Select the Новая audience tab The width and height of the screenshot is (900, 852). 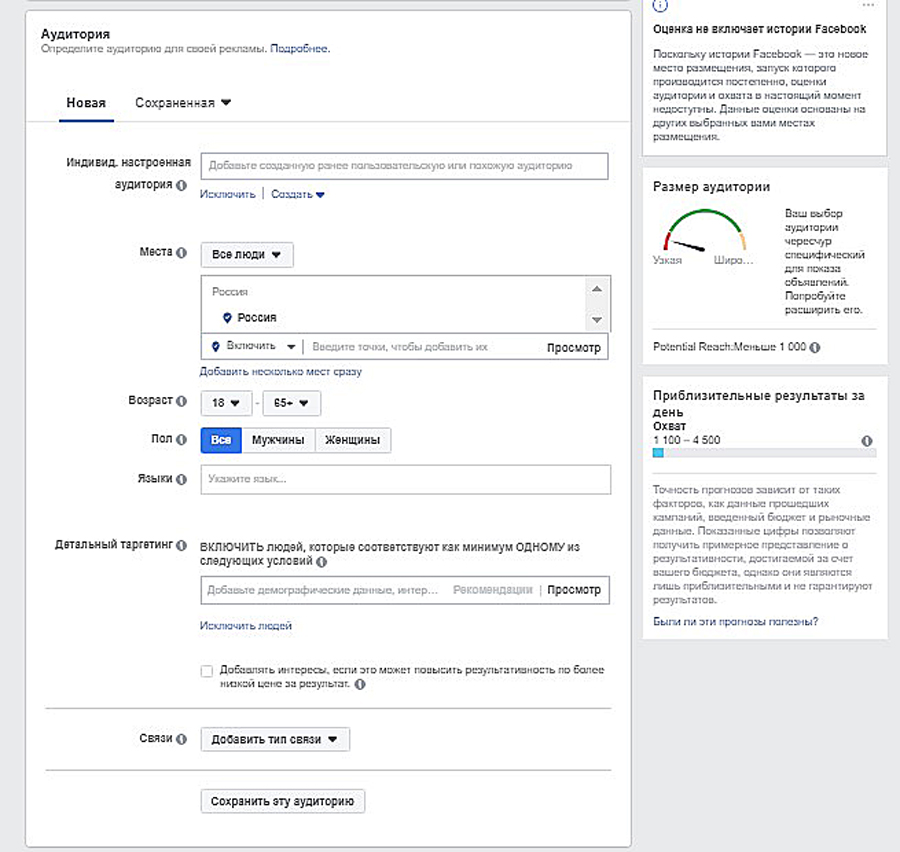click(x=86, y=103)
